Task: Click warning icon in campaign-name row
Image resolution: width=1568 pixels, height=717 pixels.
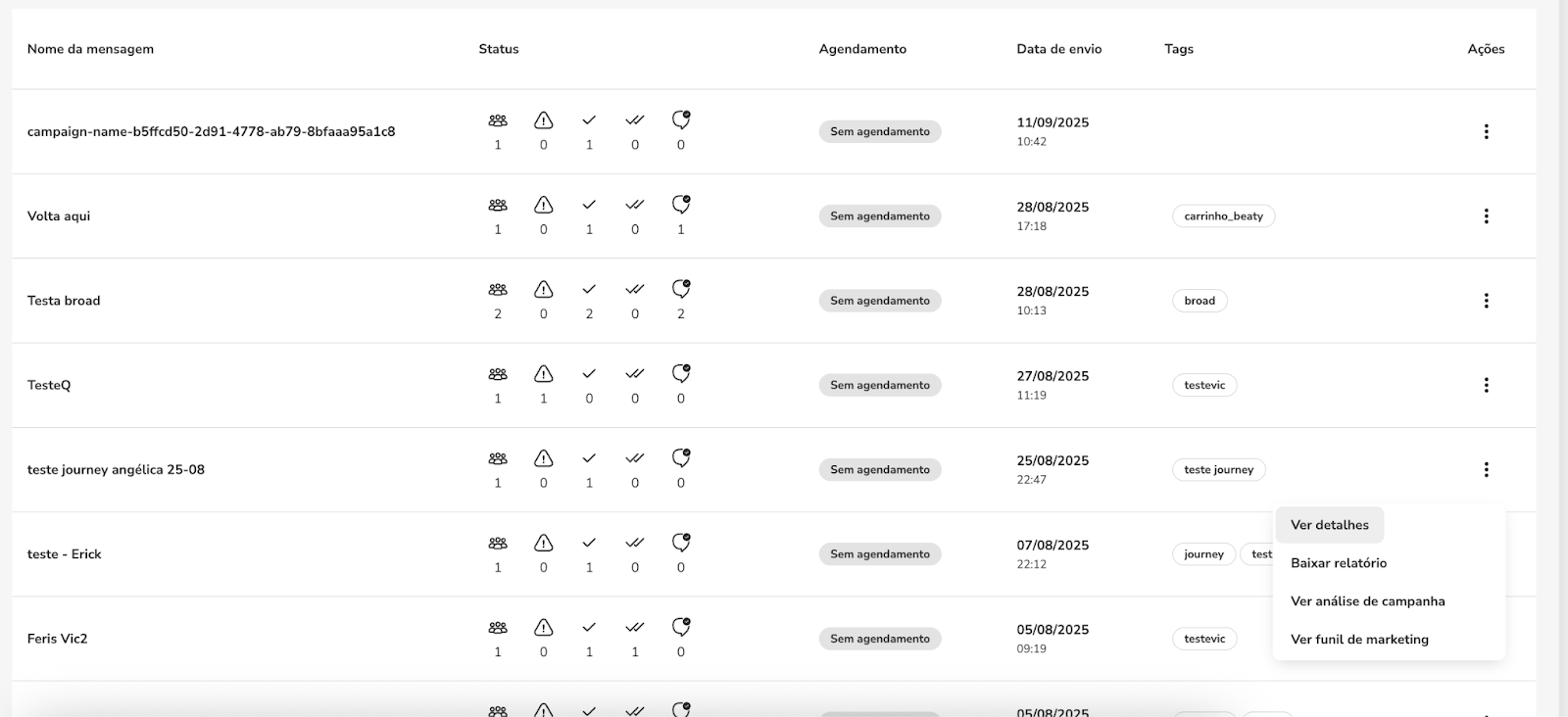Action: 543,120
